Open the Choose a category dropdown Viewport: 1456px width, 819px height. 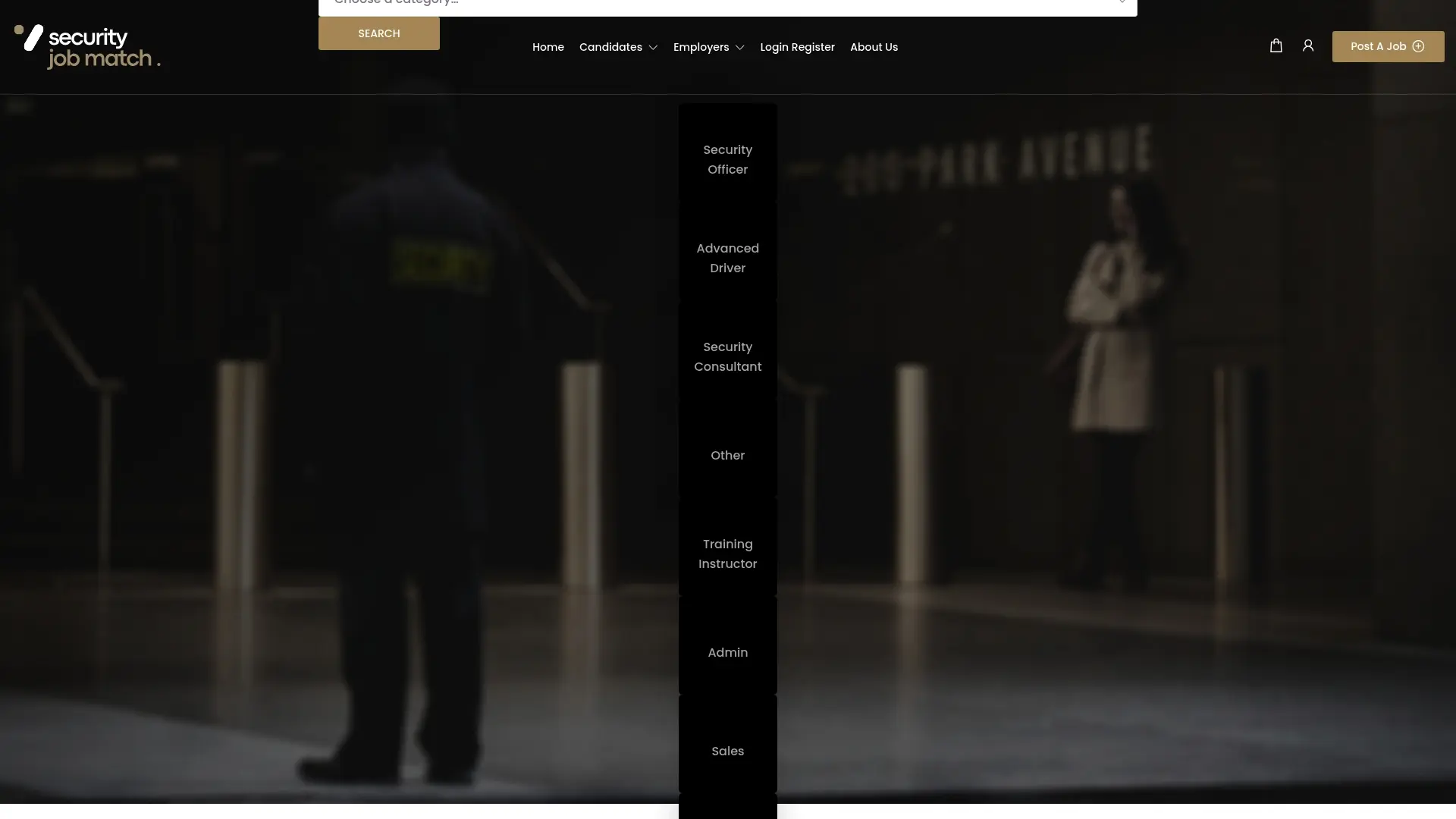[x=728, y=6]
